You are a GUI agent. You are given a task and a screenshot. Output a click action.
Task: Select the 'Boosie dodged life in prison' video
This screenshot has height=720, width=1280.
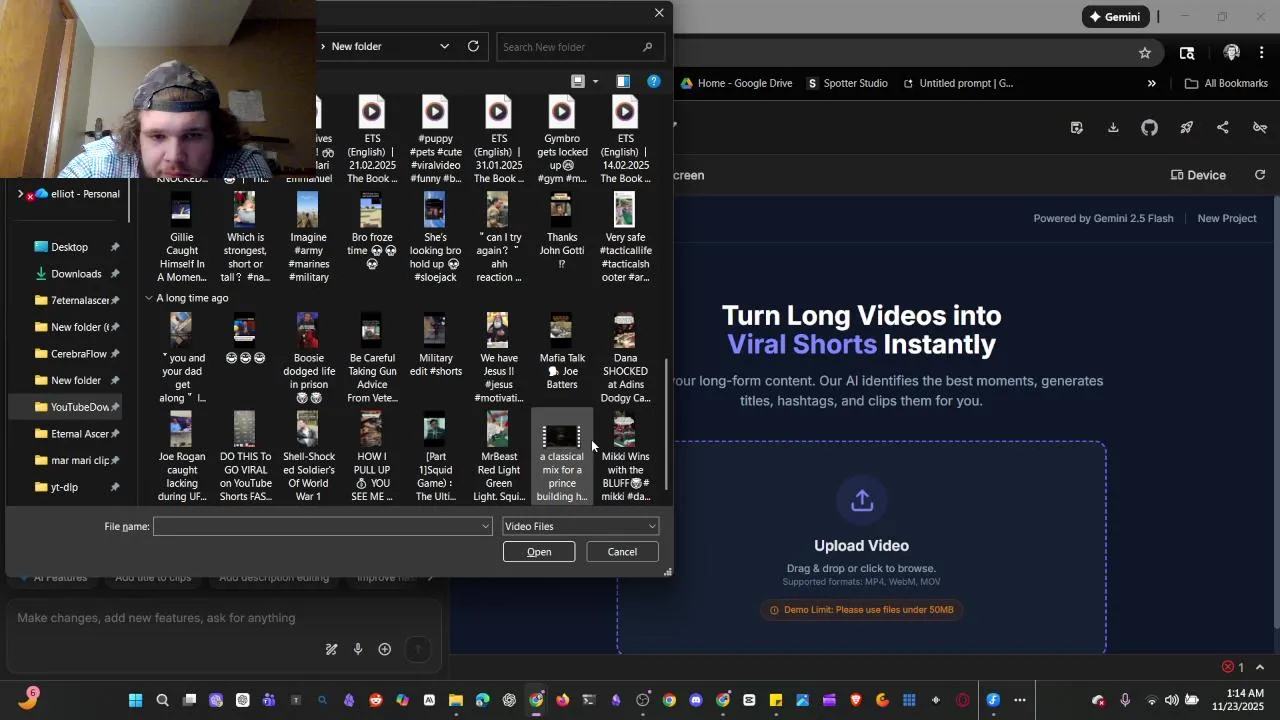tap(308, 357)
